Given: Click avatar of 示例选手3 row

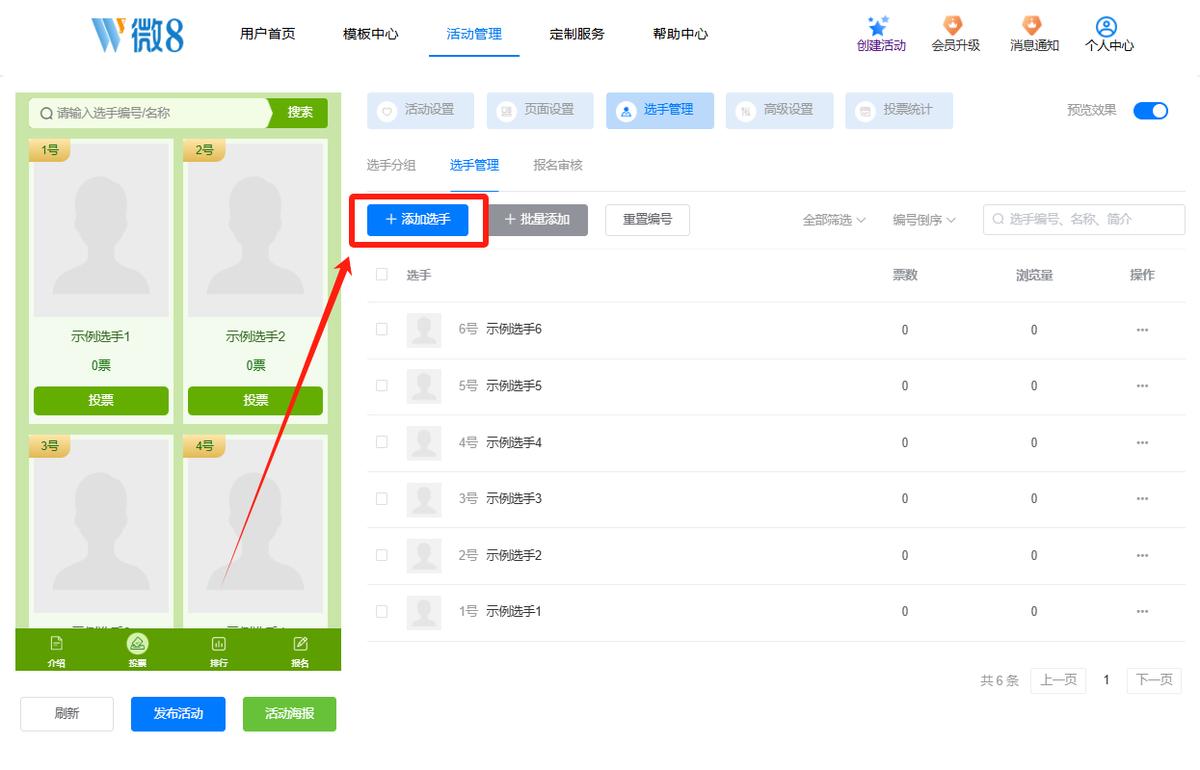Looking at the screenshot, I should pos(424,498).
